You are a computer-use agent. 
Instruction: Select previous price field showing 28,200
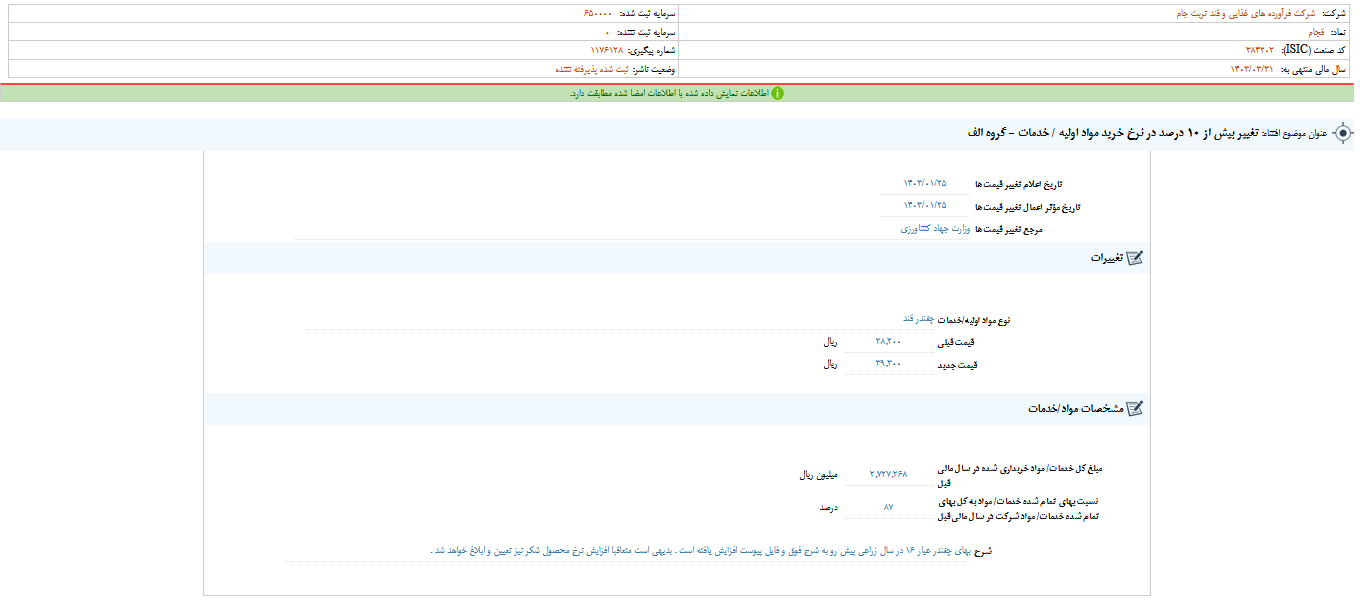pyautogui.click(x=886, y=341)
